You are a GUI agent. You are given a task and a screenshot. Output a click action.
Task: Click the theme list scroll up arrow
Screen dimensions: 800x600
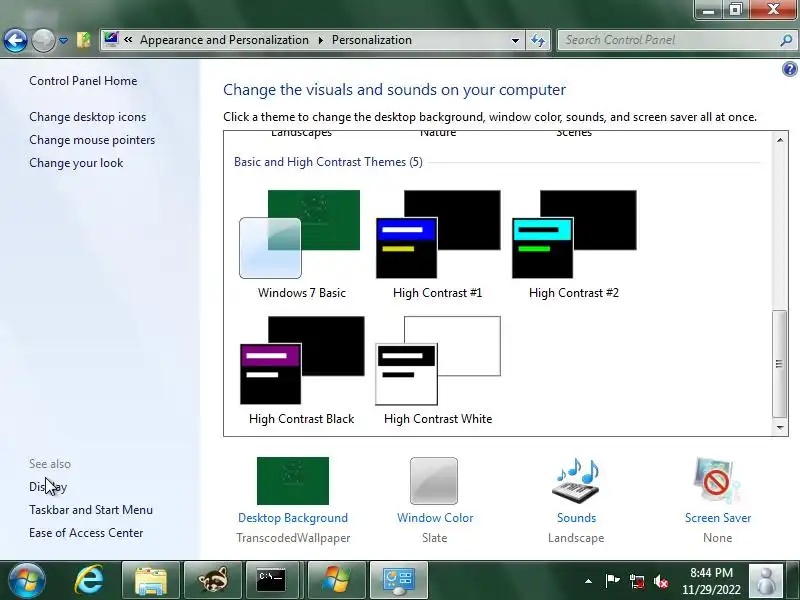click(780, 140)
